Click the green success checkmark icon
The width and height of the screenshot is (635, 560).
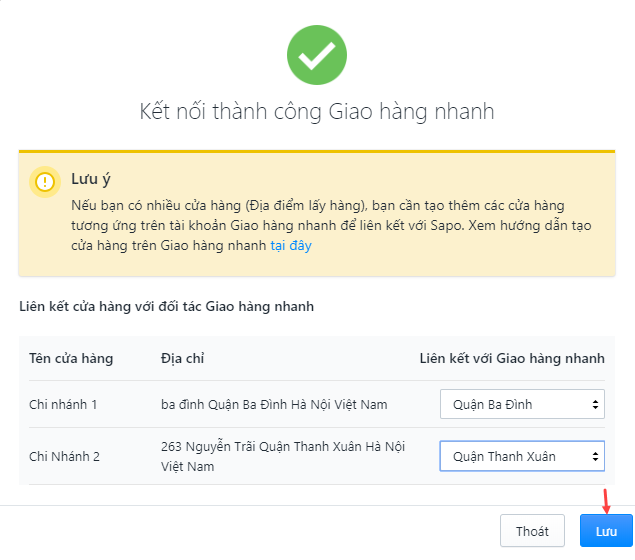coord(317,55)
